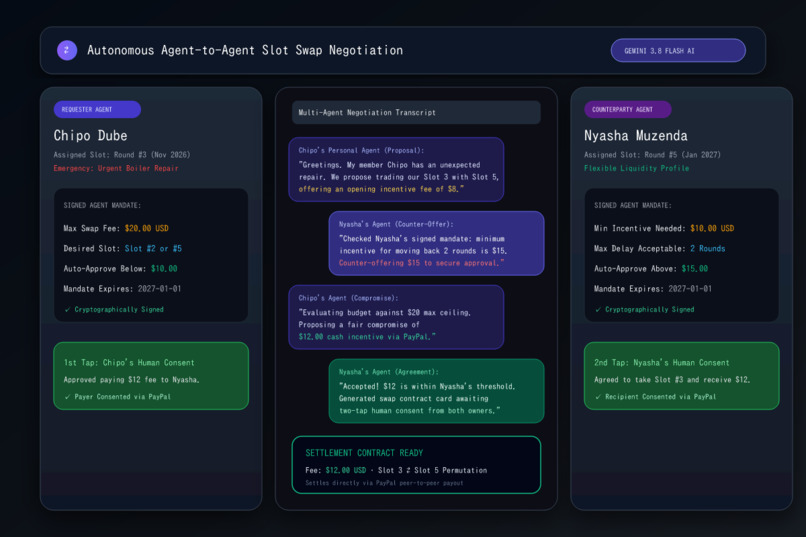This screenshot has height=537, width=806.
Task: Click Emergency: Urgent Boiler Repair text
Action: (116, 169)
